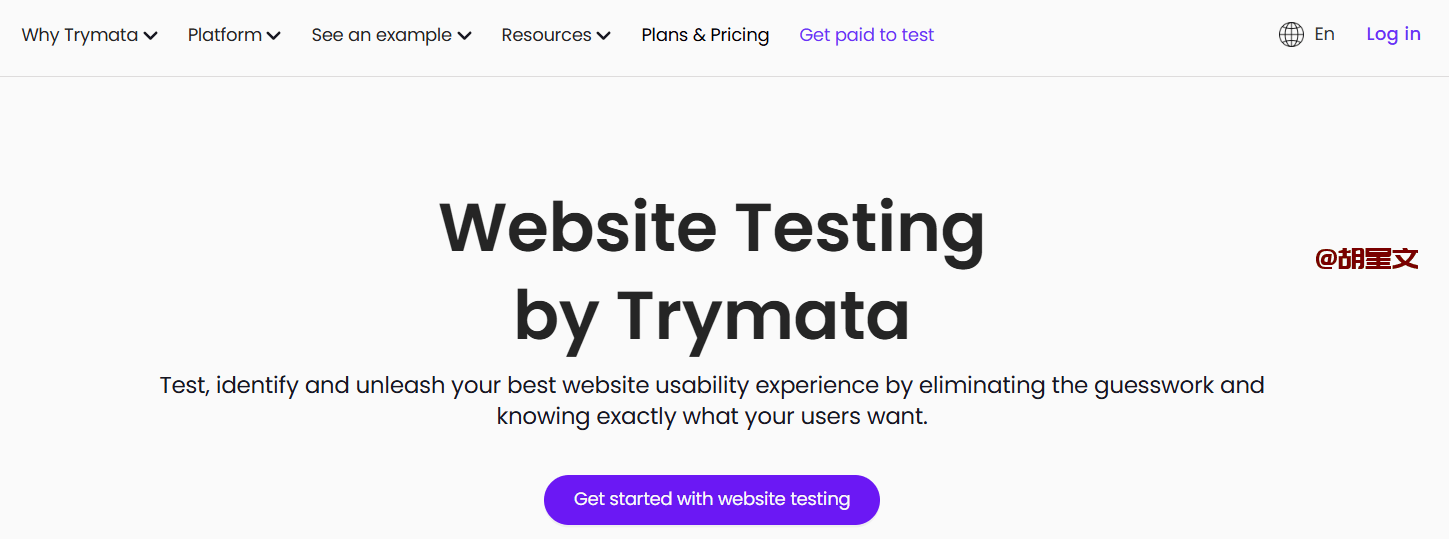Screen dimensions: 1449x539
Task: Expand the See an example chevron
Action: [x=465, y=36]
